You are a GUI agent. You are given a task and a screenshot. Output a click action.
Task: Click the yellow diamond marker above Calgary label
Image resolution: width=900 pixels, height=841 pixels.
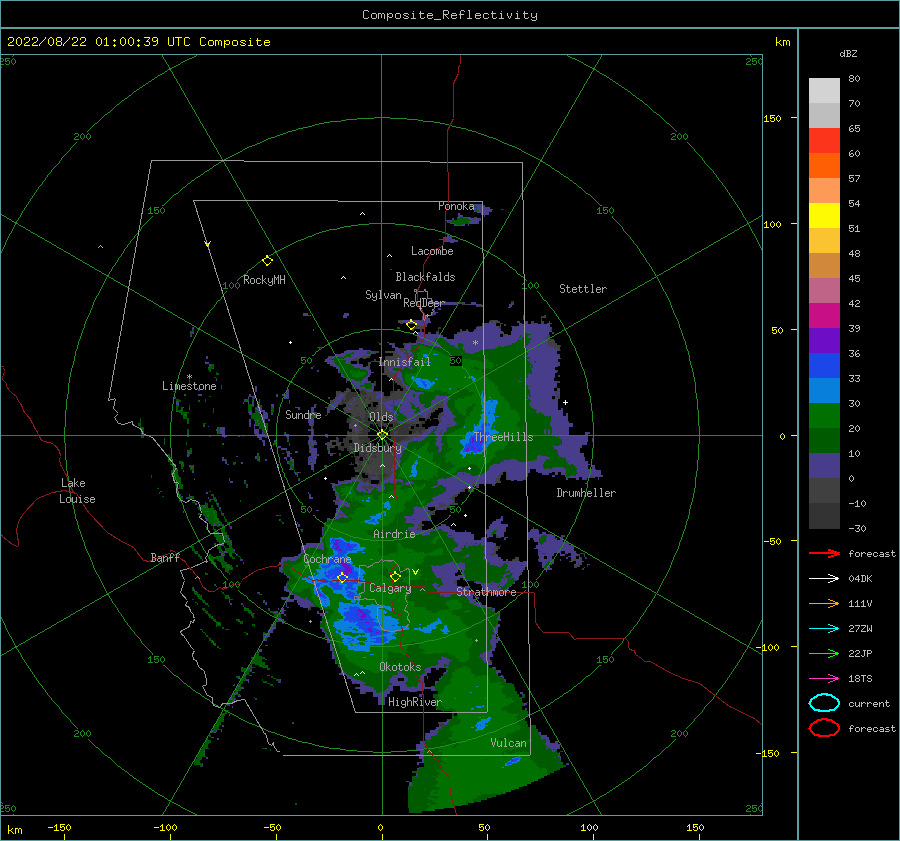pos(395,576)
